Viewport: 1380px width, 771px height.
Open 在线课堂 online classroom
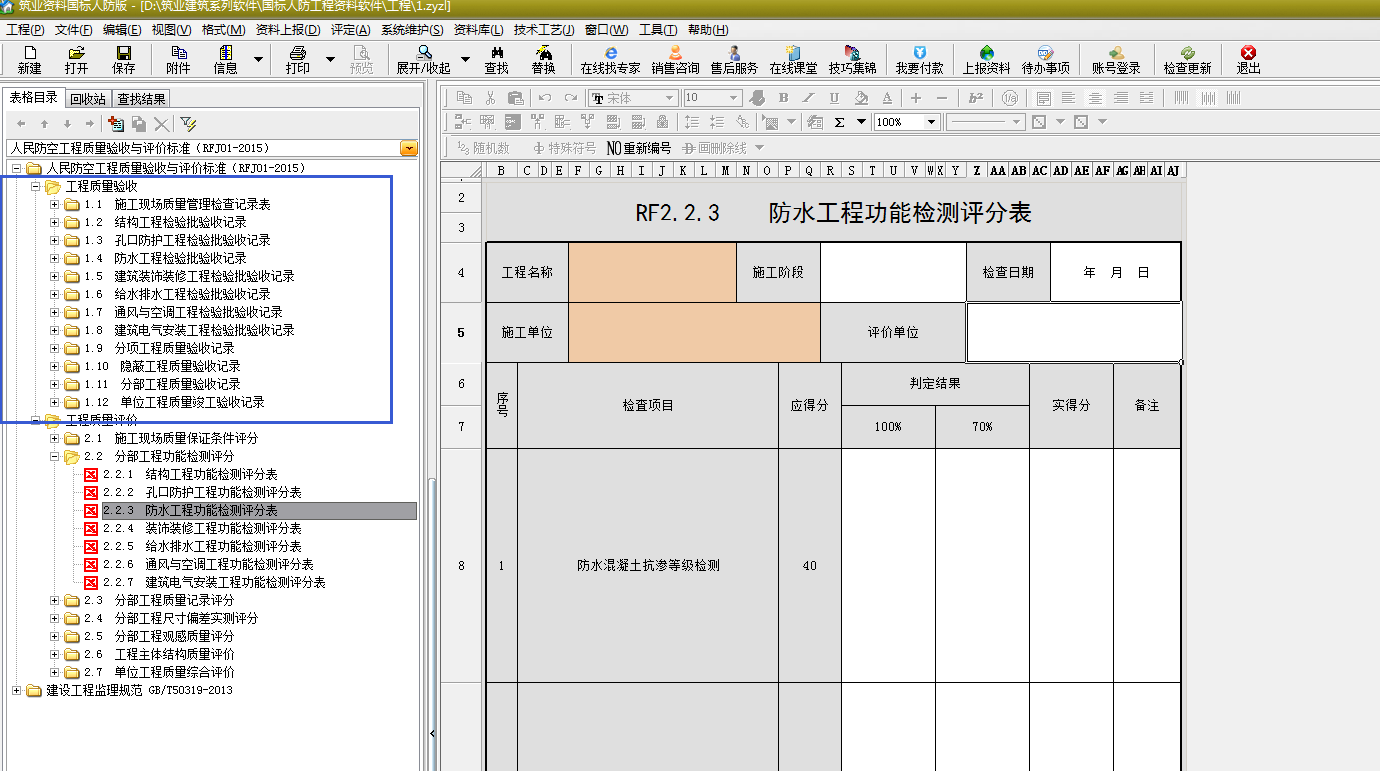(x=793, y=60)
